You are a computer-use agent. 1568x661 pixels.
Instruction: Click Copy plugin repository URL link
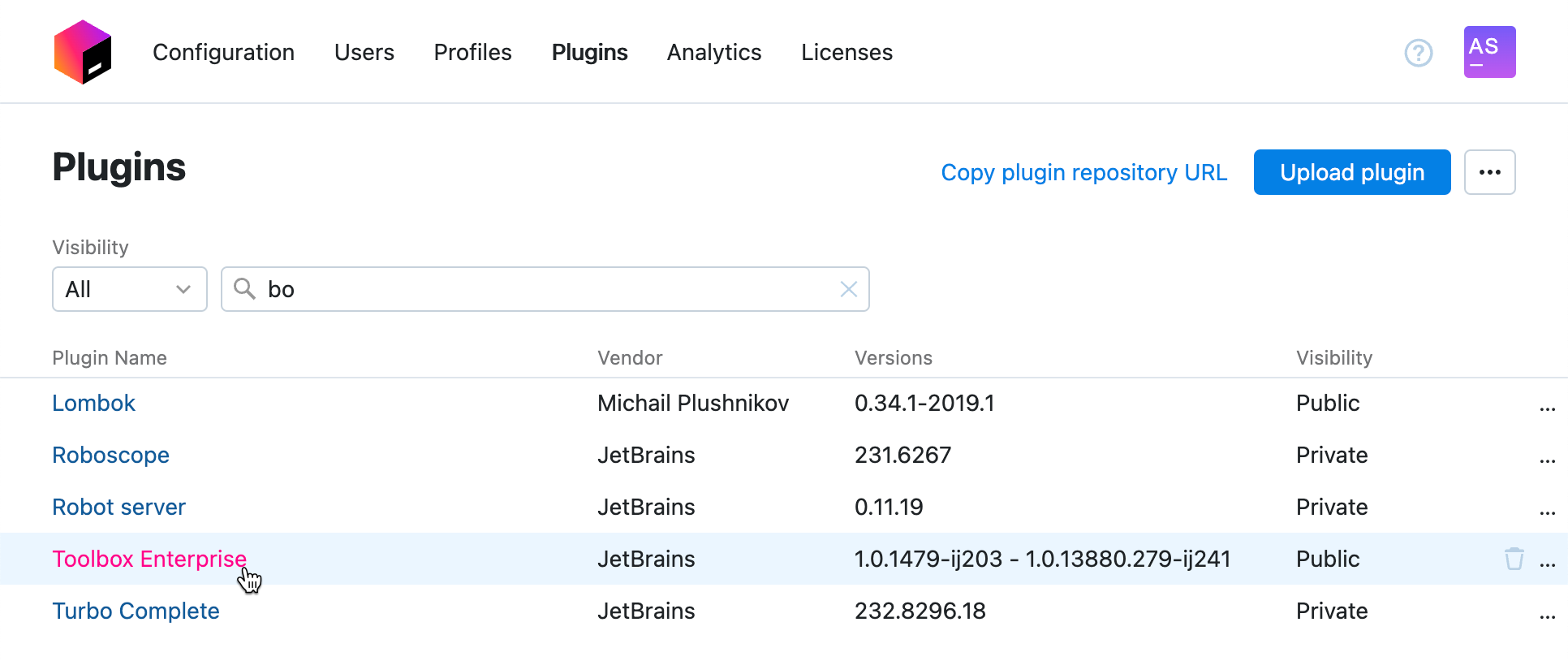[x=1083, y=172]
